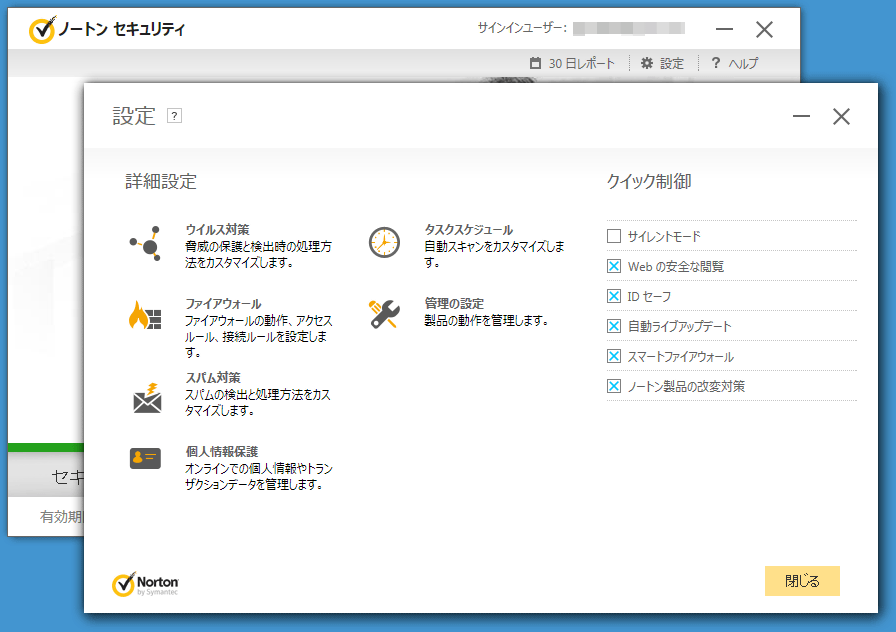This screenshot has width=896, height=632.
Task: Minimize the 設定 dialog window
Action: (801, 117)
